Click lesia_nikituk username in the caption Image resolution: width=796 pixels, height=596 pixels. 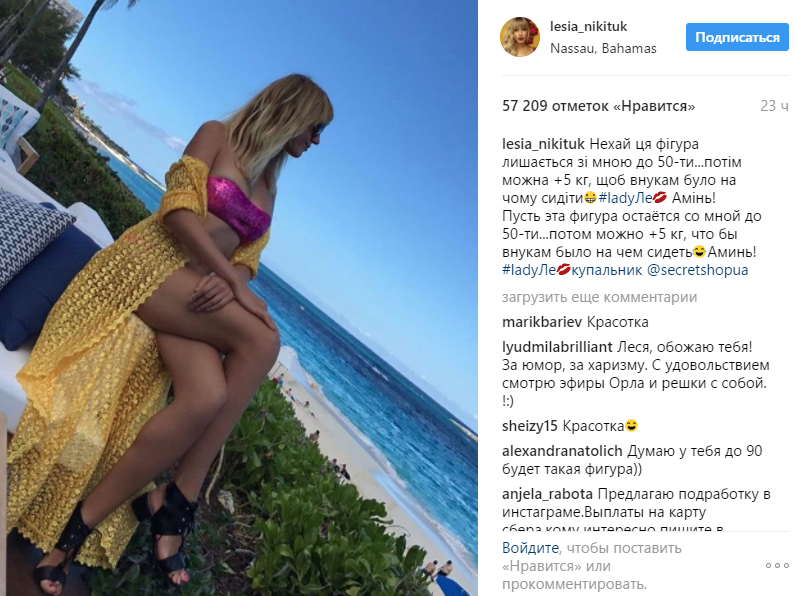(x=543, y=144)
